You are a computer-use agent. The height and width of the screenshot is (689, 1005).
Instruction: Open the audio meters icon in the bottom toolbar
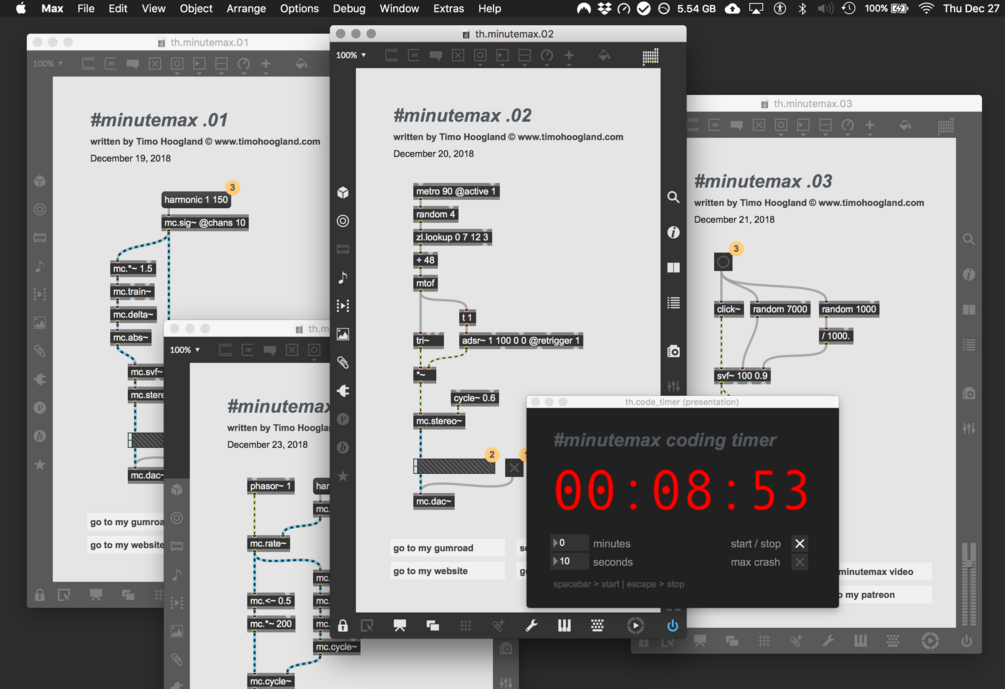(x=565, y=625)
